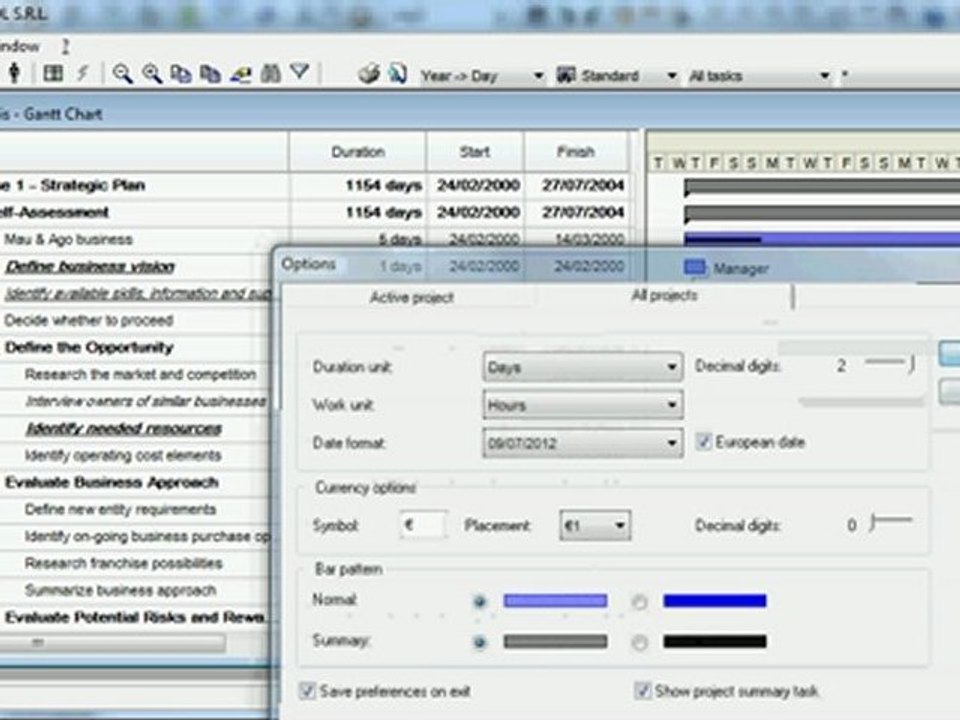The image size is (960, 720).
Task: Click the filter funnel icon
Action: (x=299, y=72)
